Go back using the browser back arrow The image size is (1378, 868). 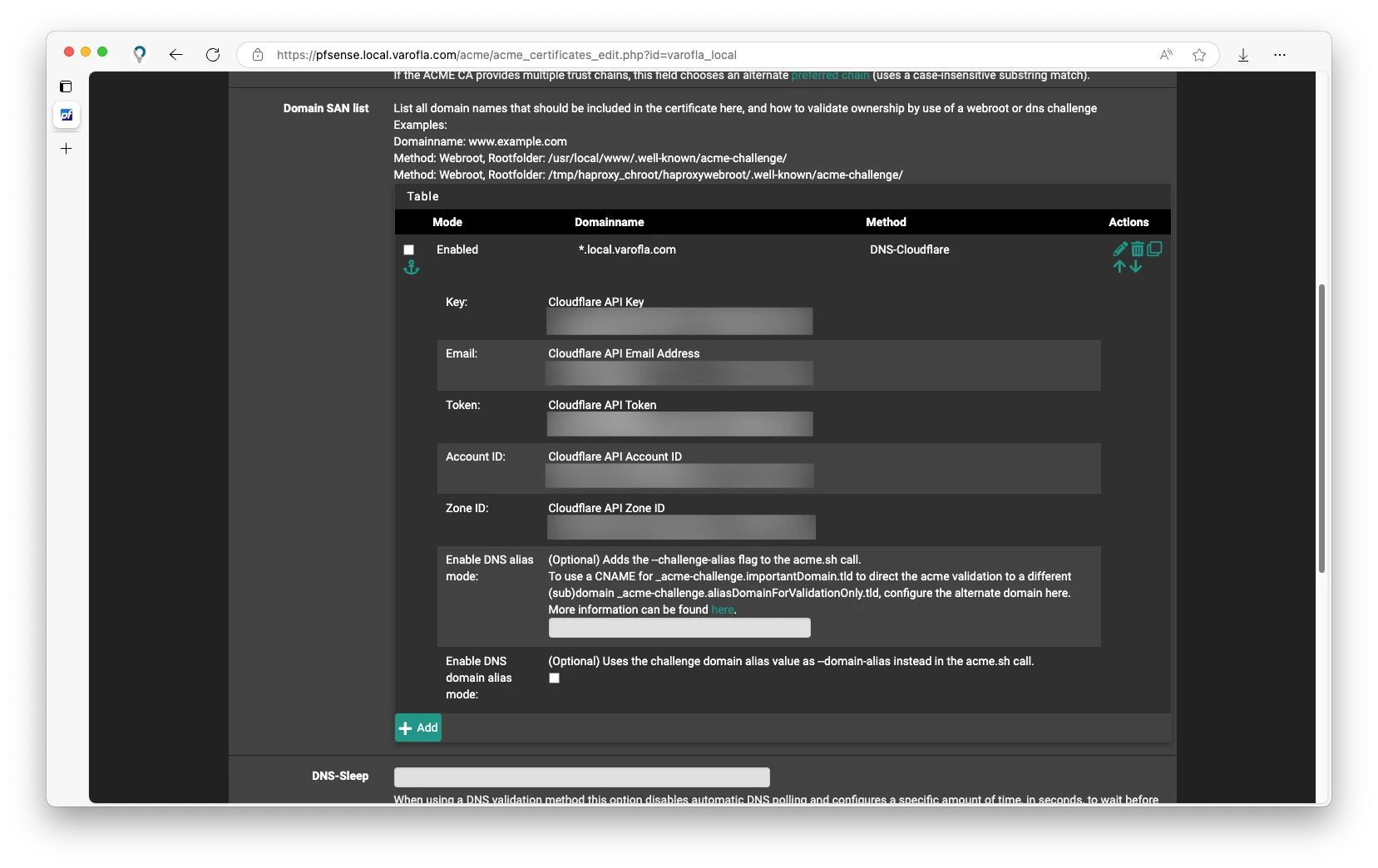175,55
